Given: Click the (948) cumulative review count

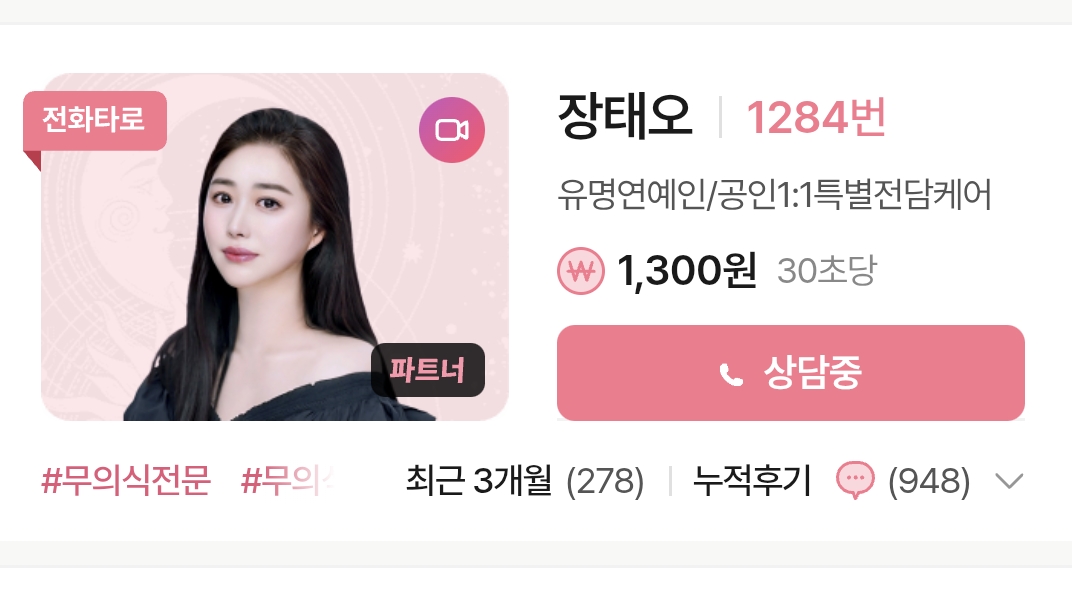Looking at the screenshot, I should (929, 481).
